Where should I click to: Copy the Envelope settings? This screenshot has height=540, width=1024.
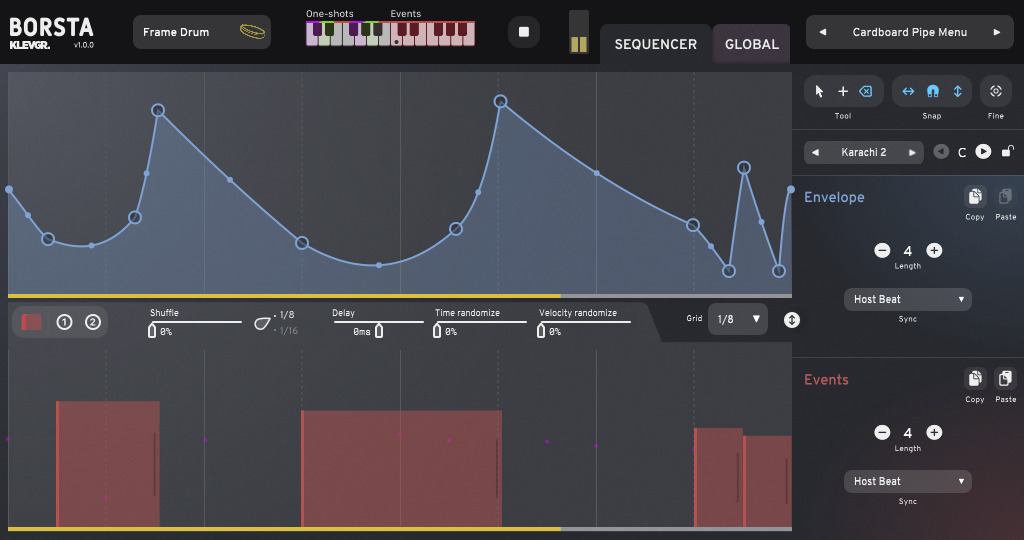974,197
